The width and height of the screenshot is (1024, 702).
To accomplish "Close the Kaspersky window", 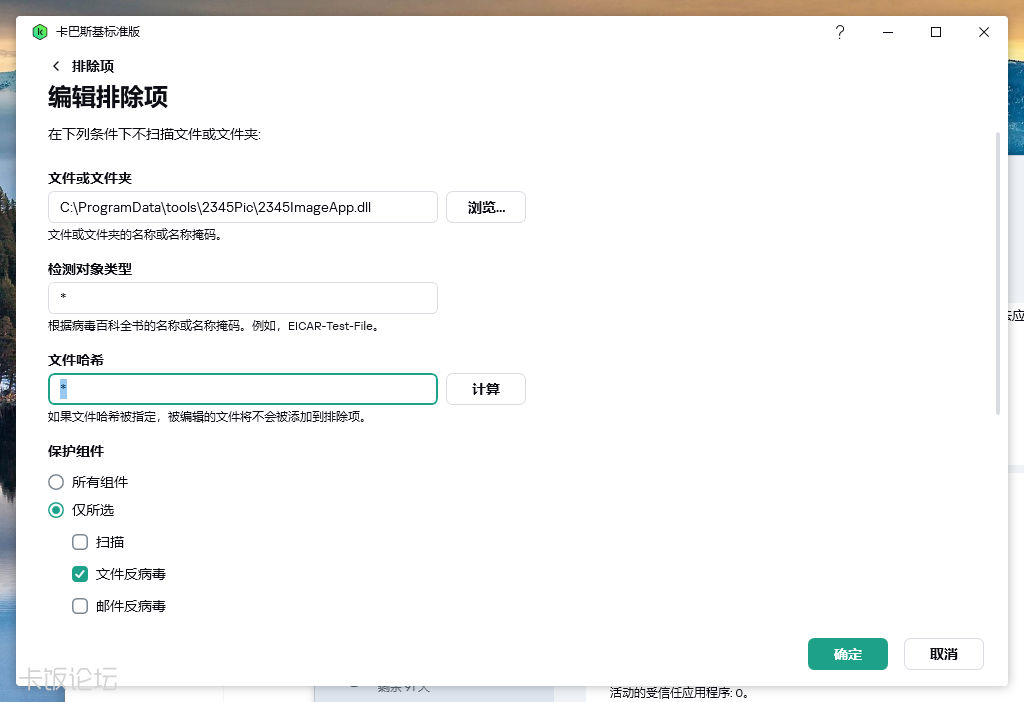I will [984, 32].
